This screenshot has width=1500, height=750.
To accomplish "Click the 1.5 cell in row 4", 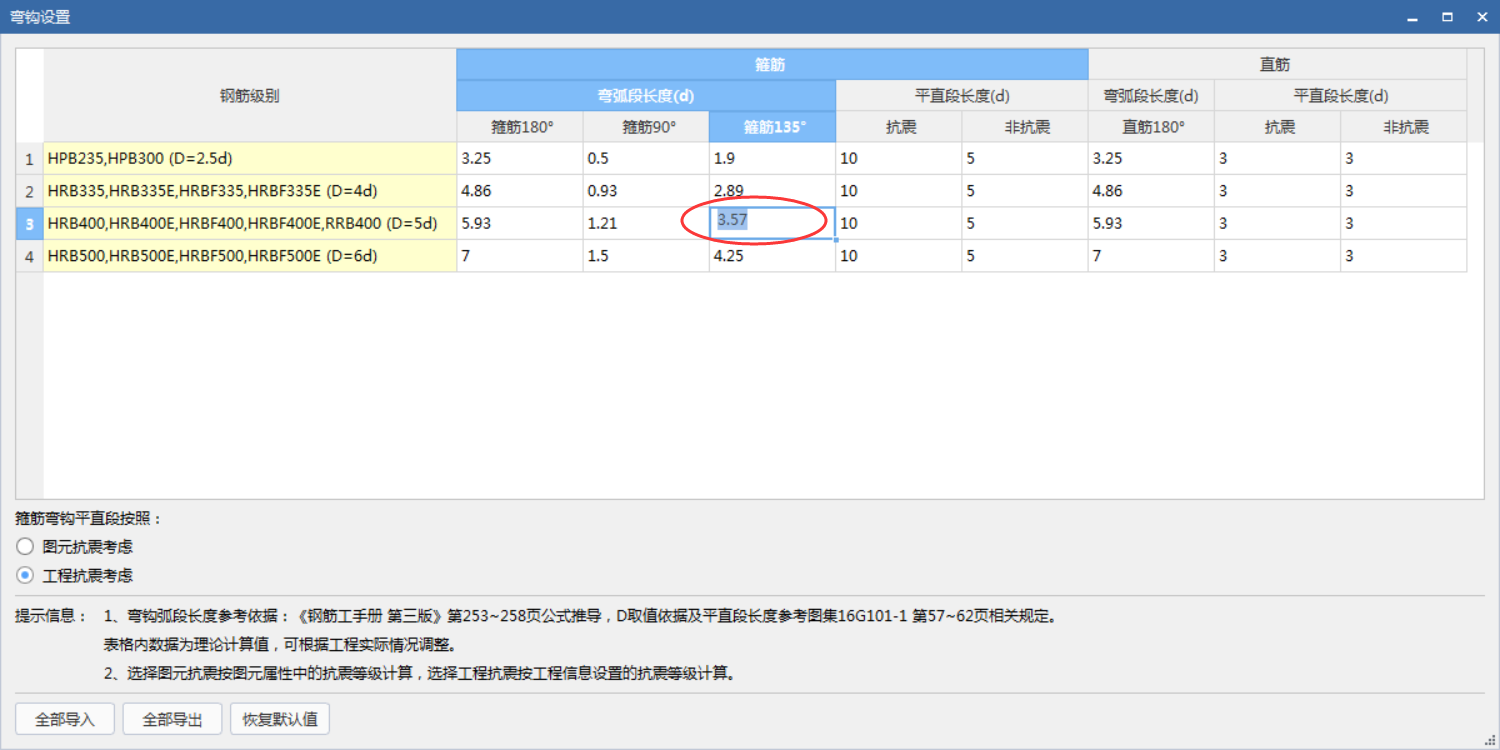I will (x=646, y=256).
